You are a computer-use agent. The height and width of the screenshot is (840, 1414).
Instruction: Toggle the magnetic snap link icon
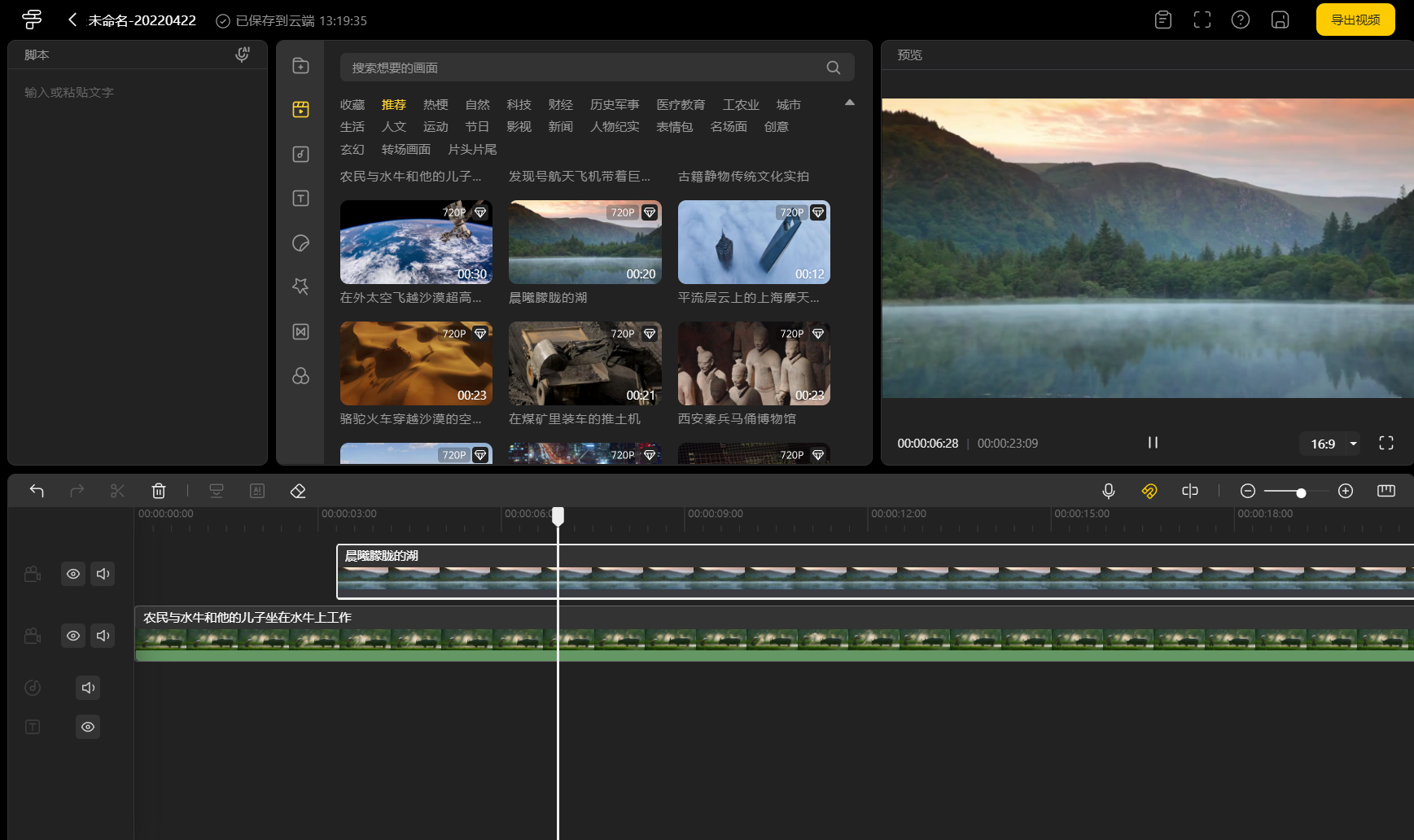1149,491
